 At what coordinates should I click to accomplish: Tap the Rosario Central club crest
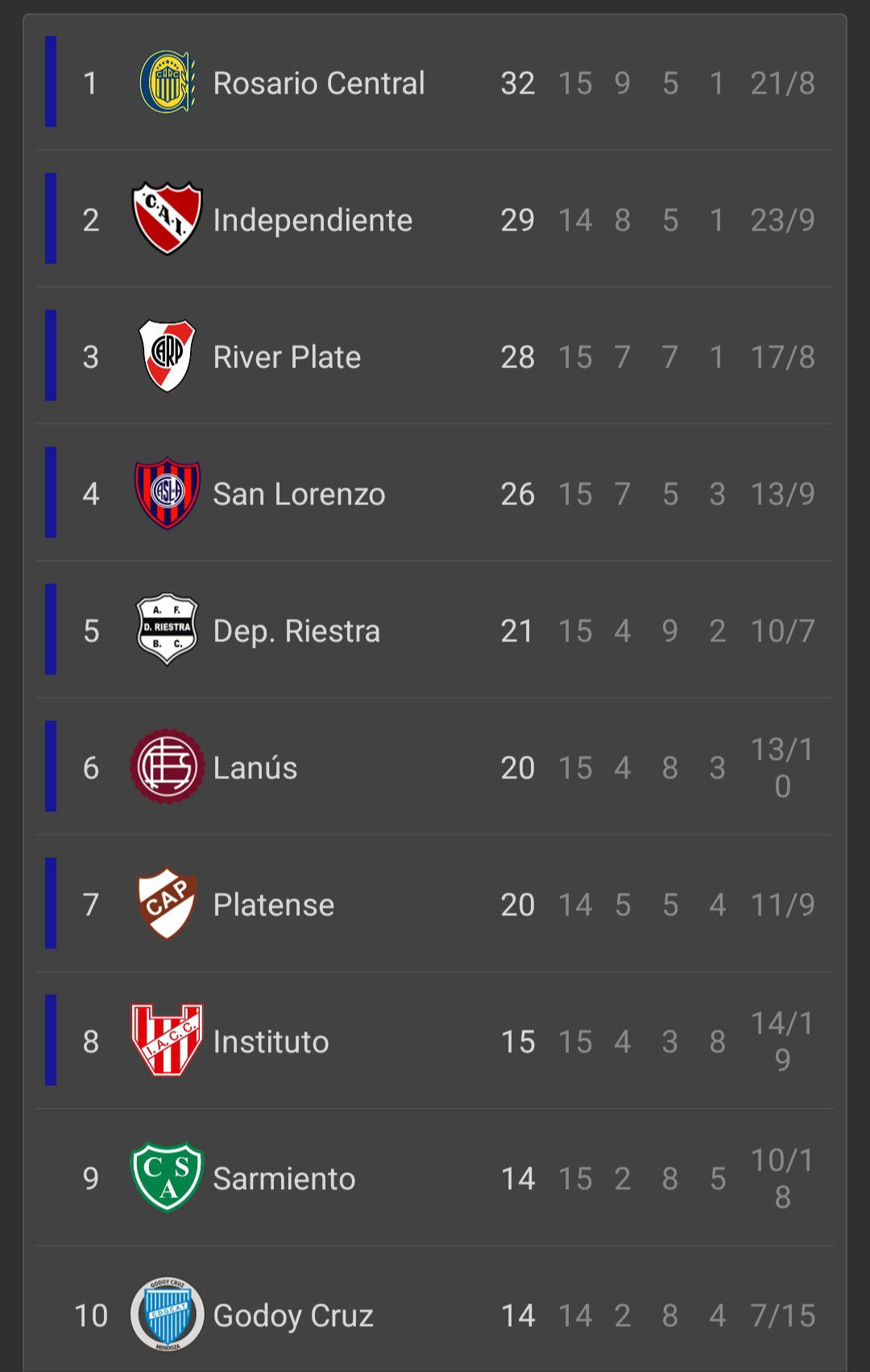[x=168, y=82]
